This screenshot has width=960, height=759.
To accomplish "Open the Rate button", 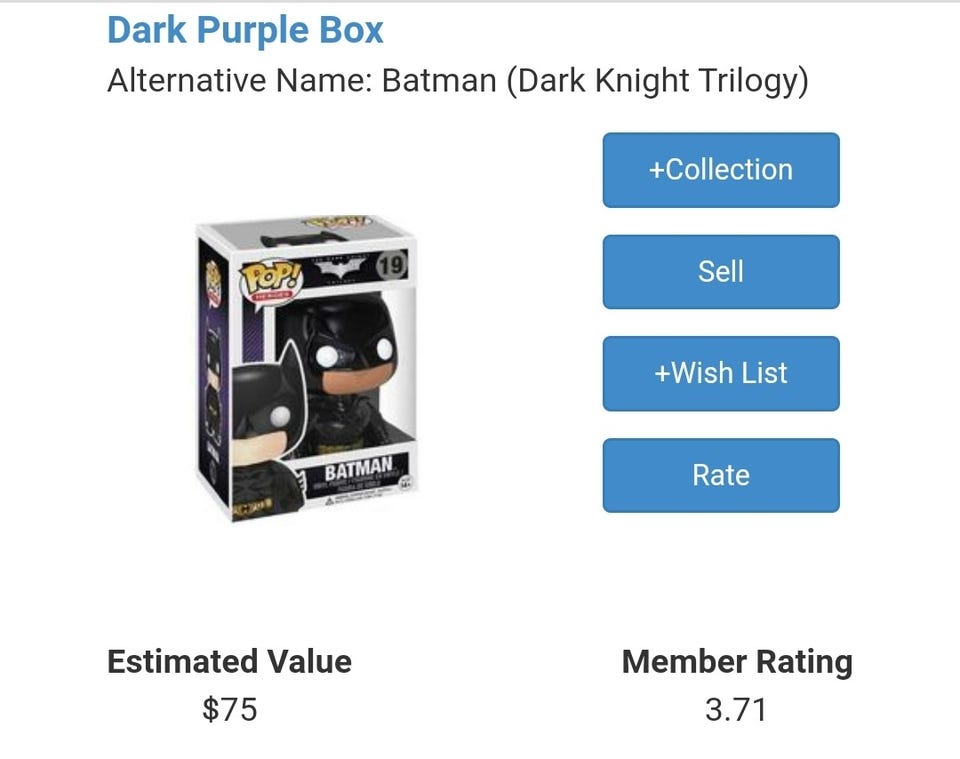I will [x=720, y=475].
